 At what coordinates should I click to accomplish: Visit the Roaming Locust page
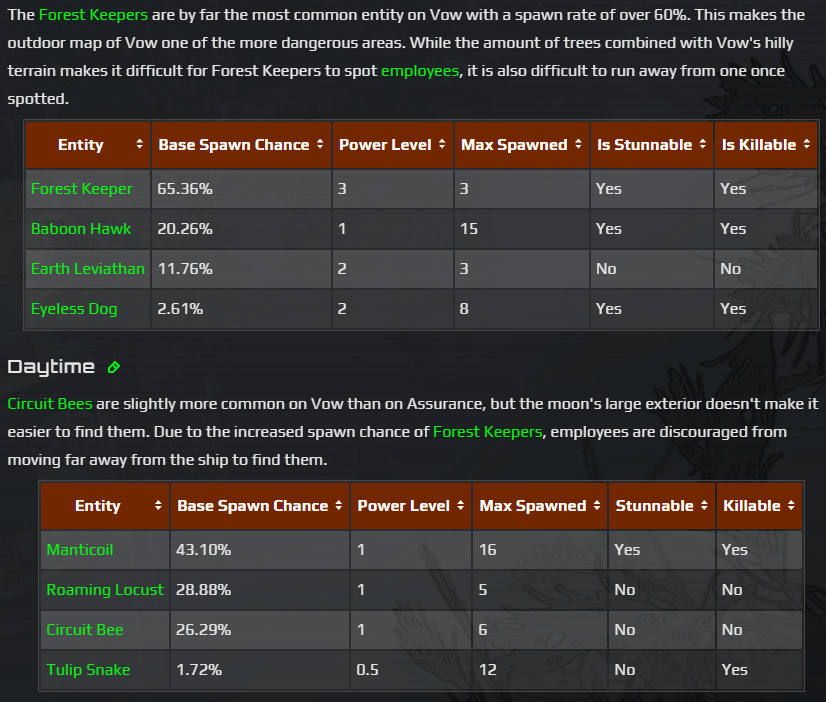(x=104, y=589)
